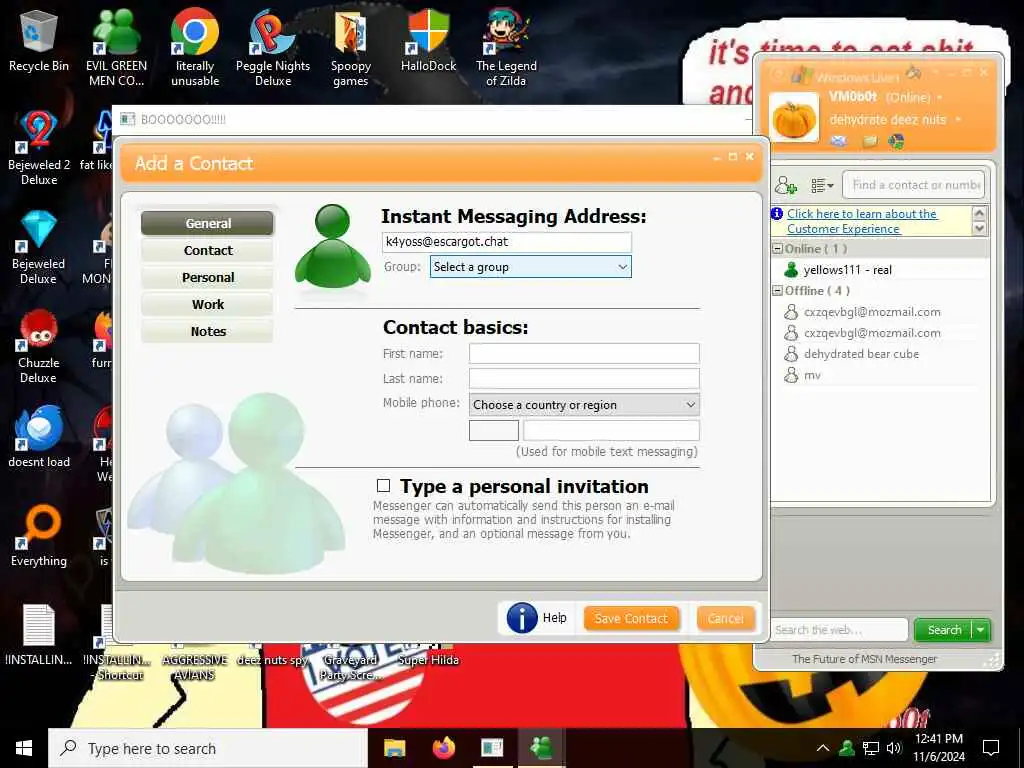
Task: Show hidden system tray icons
Action: point(823,748)
